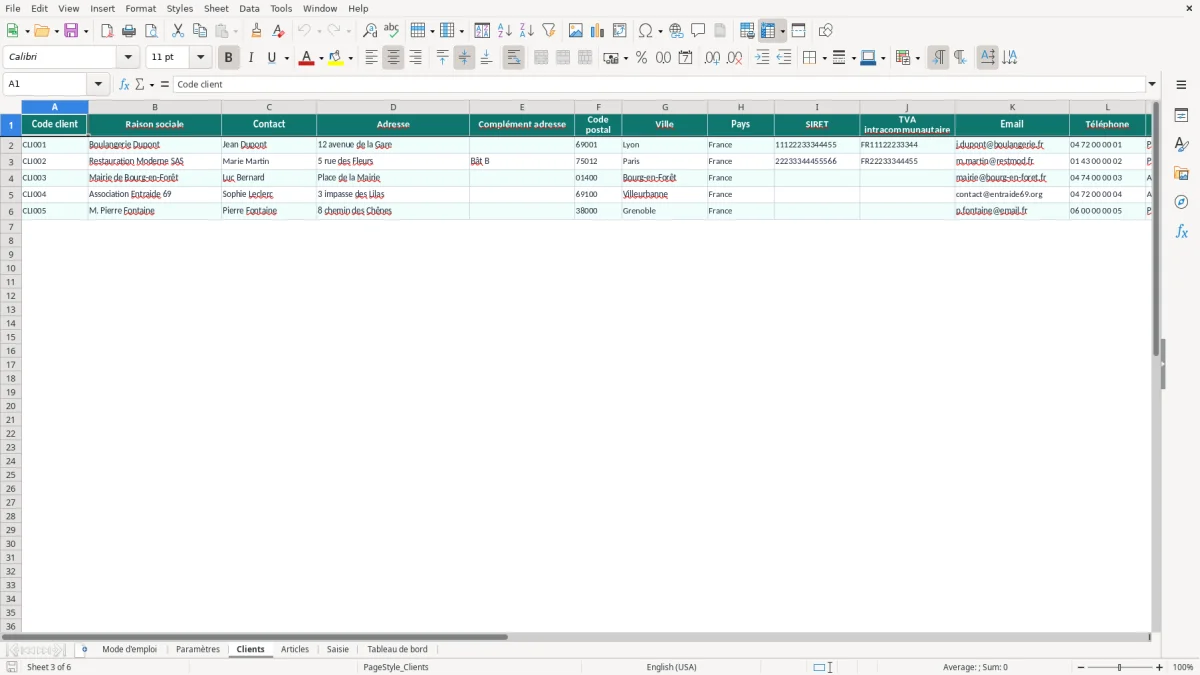The image size is (1200, 675).
Task: Enable right alignment
Action: click(x=415, y=58)
